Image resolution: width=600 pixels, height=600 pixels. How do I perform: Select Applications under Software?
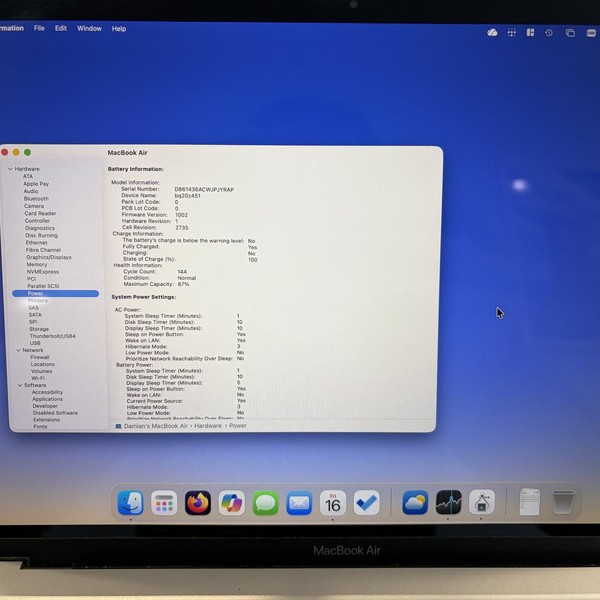47,399
